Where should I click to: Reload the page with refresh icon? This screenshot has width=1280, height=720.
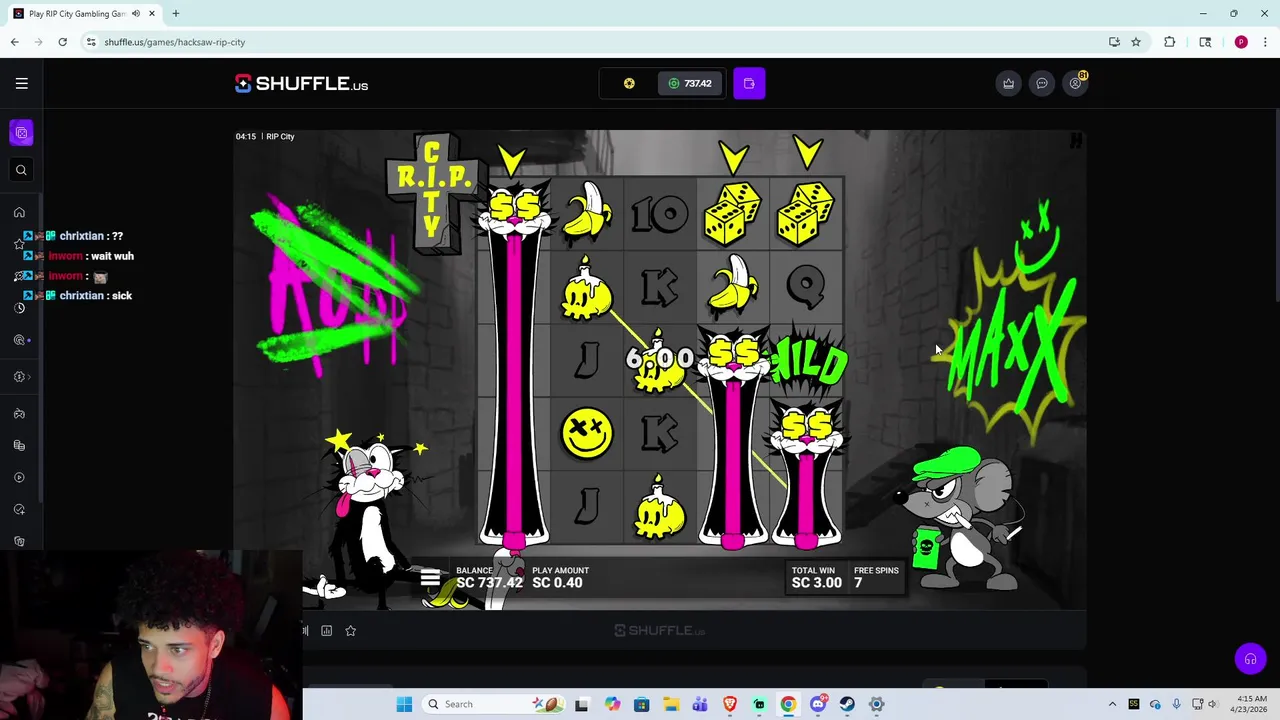62,42
